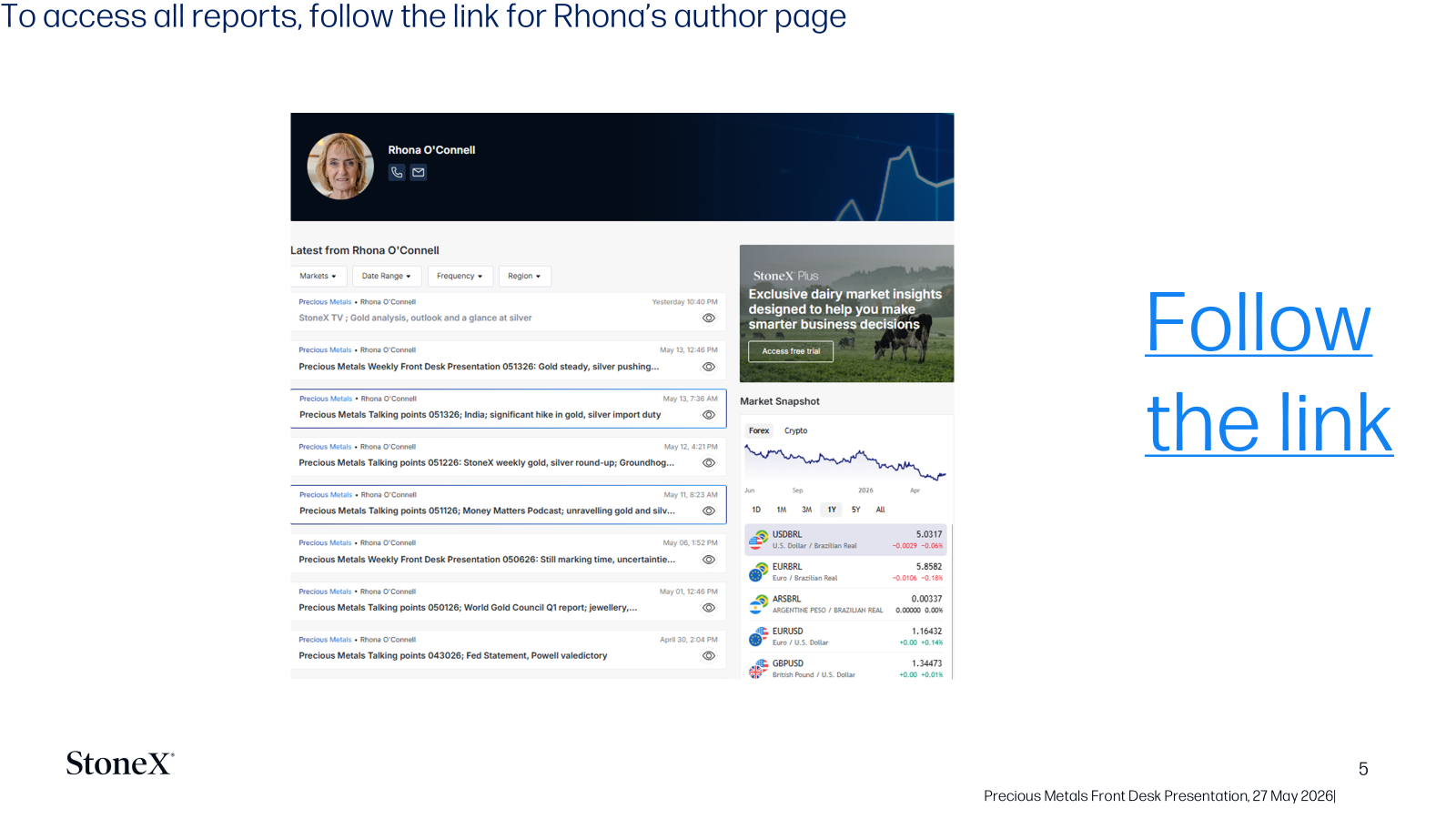Click the 'April 30, 2:04 PM' timestamp

pyautogui.click(x=689, y=640)
